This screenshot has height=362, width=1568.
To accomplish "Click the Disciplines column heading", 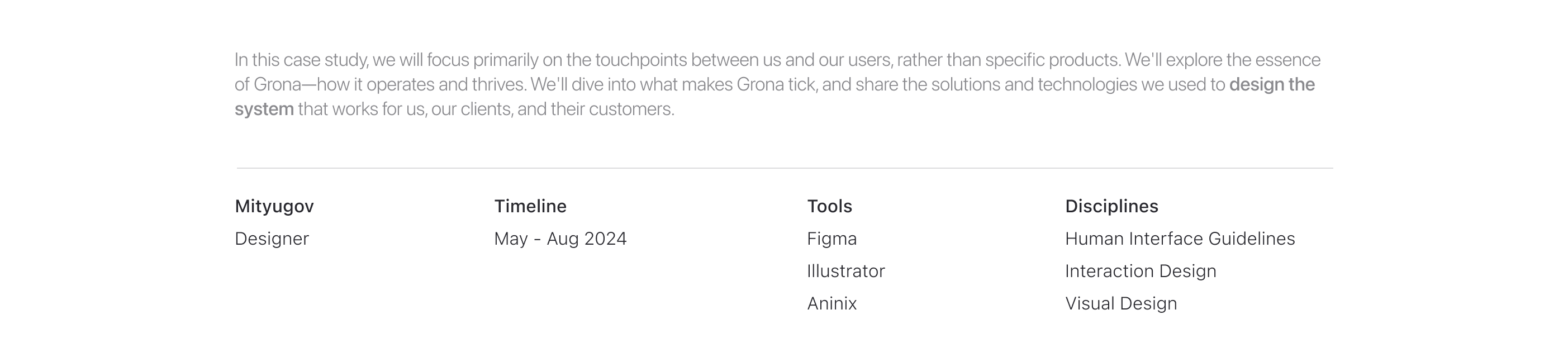I will point(1111,206).
